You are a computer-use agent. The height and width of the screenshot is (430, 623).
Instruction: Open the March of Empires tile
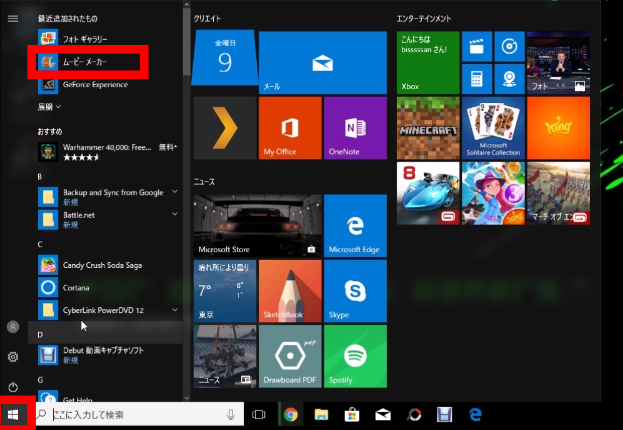point(558,193)
